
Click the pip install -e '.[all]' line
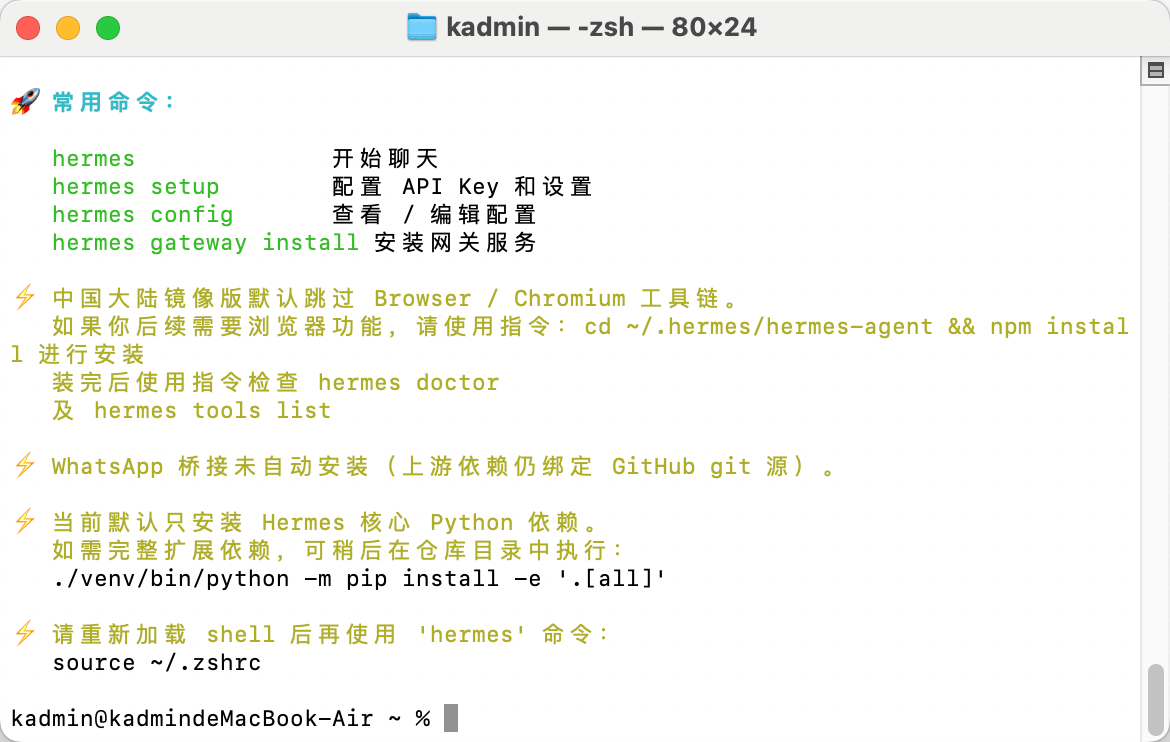[359, 579]
